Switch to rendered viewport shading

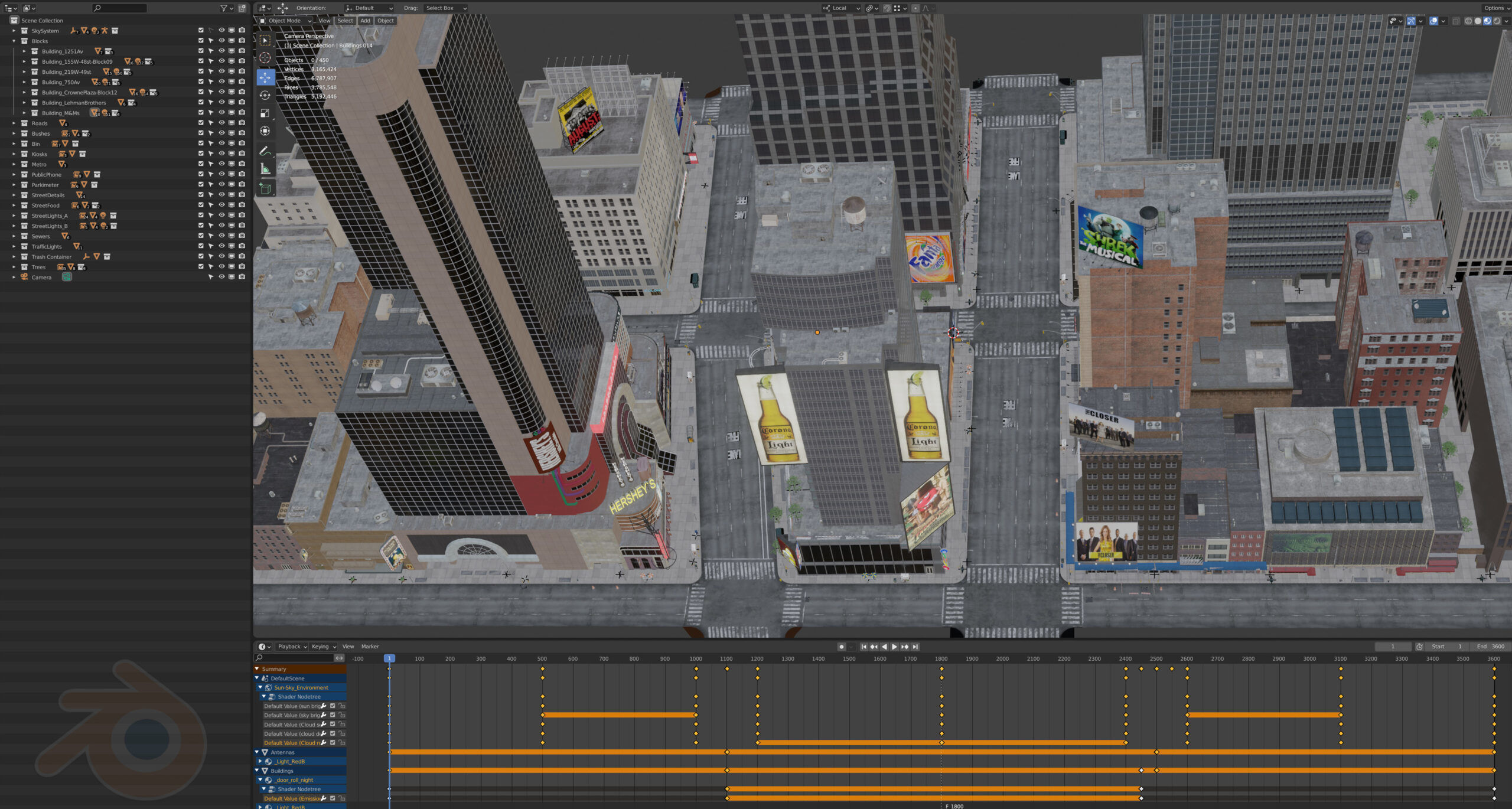pyautogui.click(x=1497, y=21)
